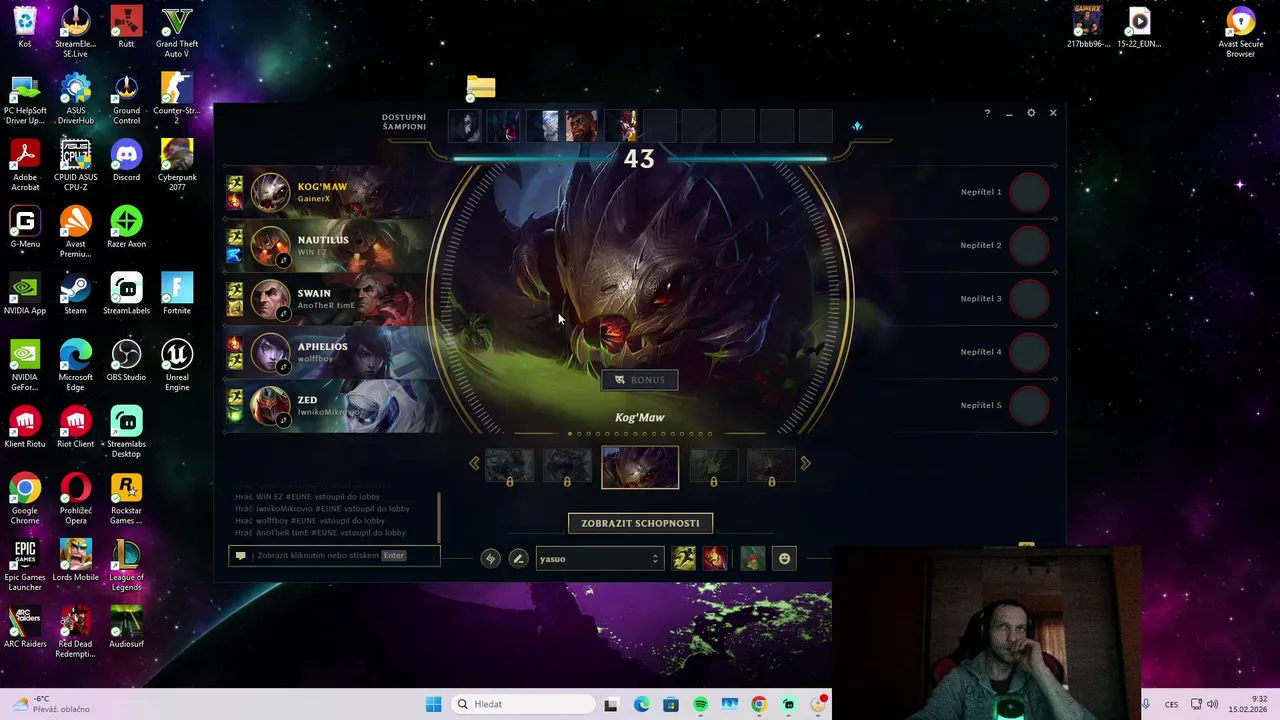This screenshot has width=1280, height=720.
Task: Open the client help question mark
Action: coord(987,113)
